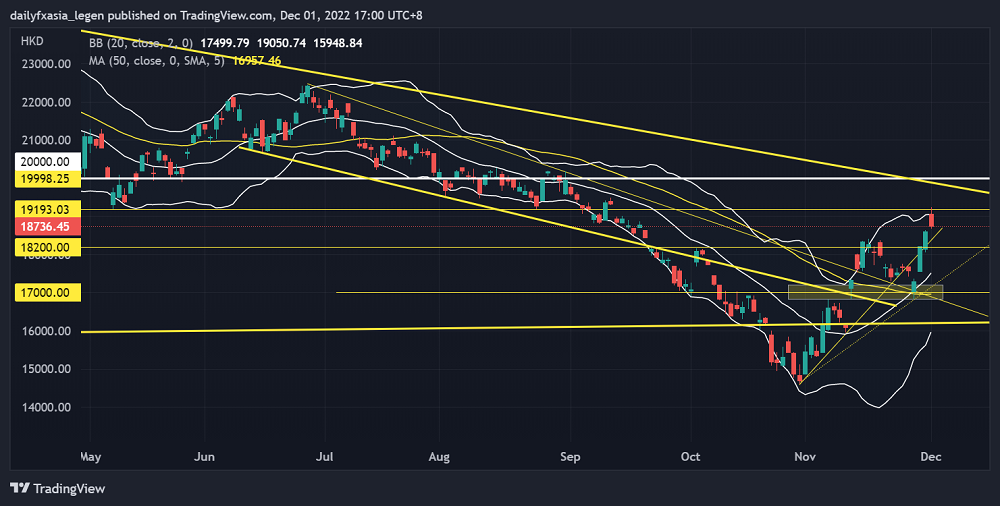
Task: Click the TradingView logo at bottom left
Action: (x=57, y=489)
